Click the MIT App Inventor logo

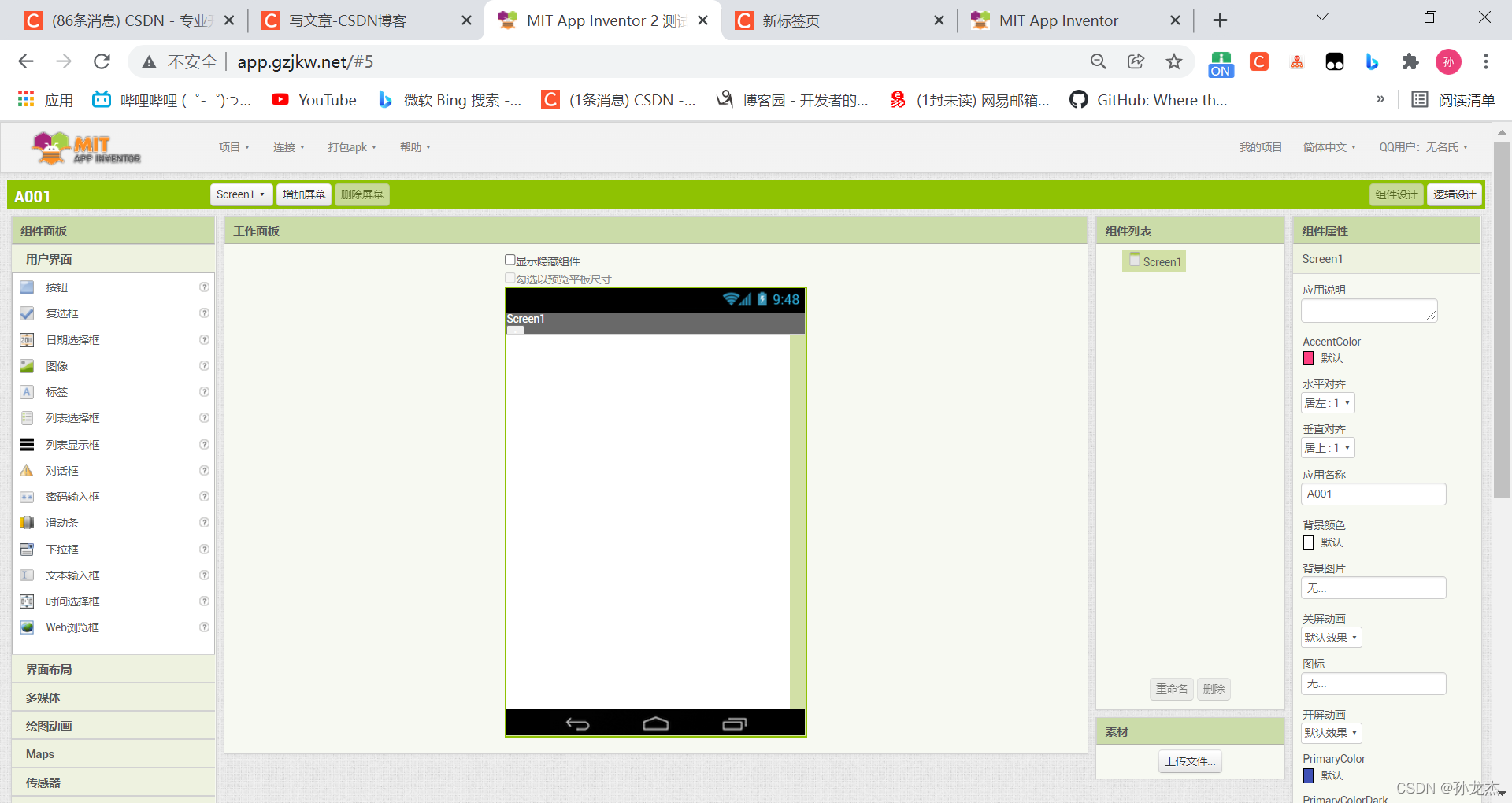coord(86,148)
